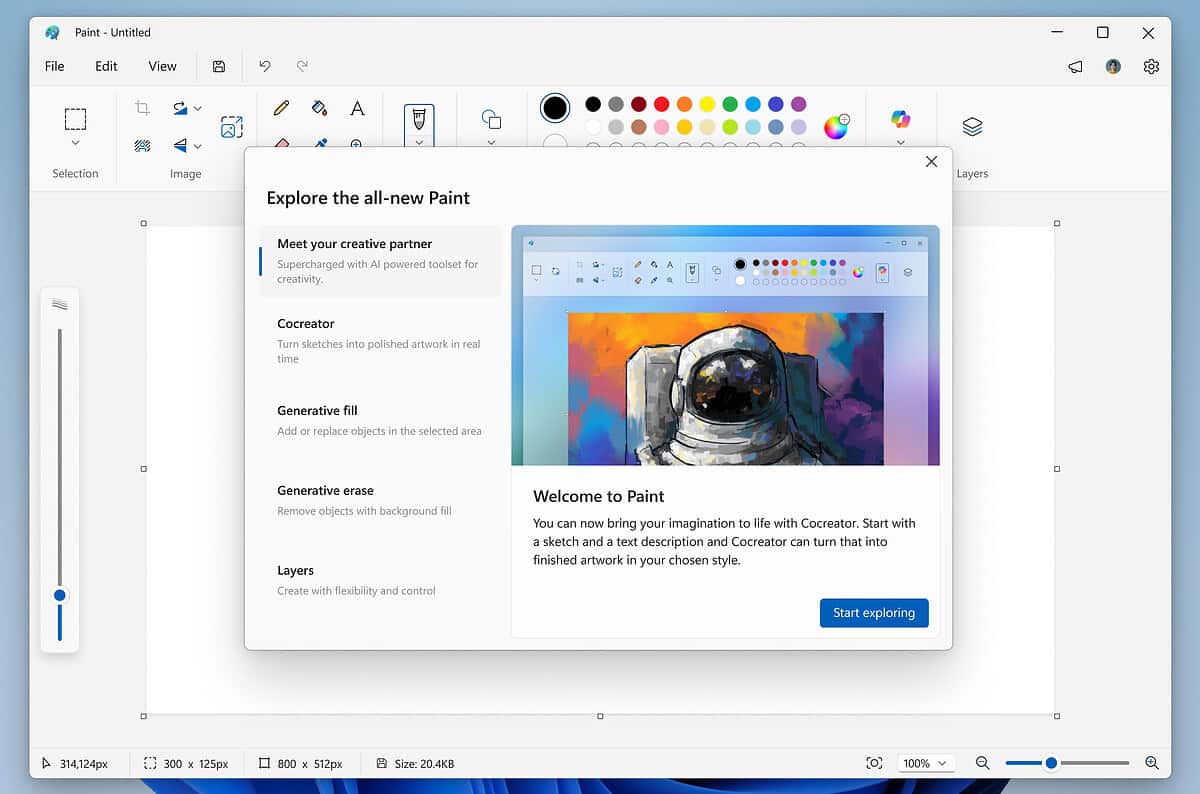Expand the Flip dropdown arrow
The width and height of the screenshot is (1200, 794).
point(198,146)
